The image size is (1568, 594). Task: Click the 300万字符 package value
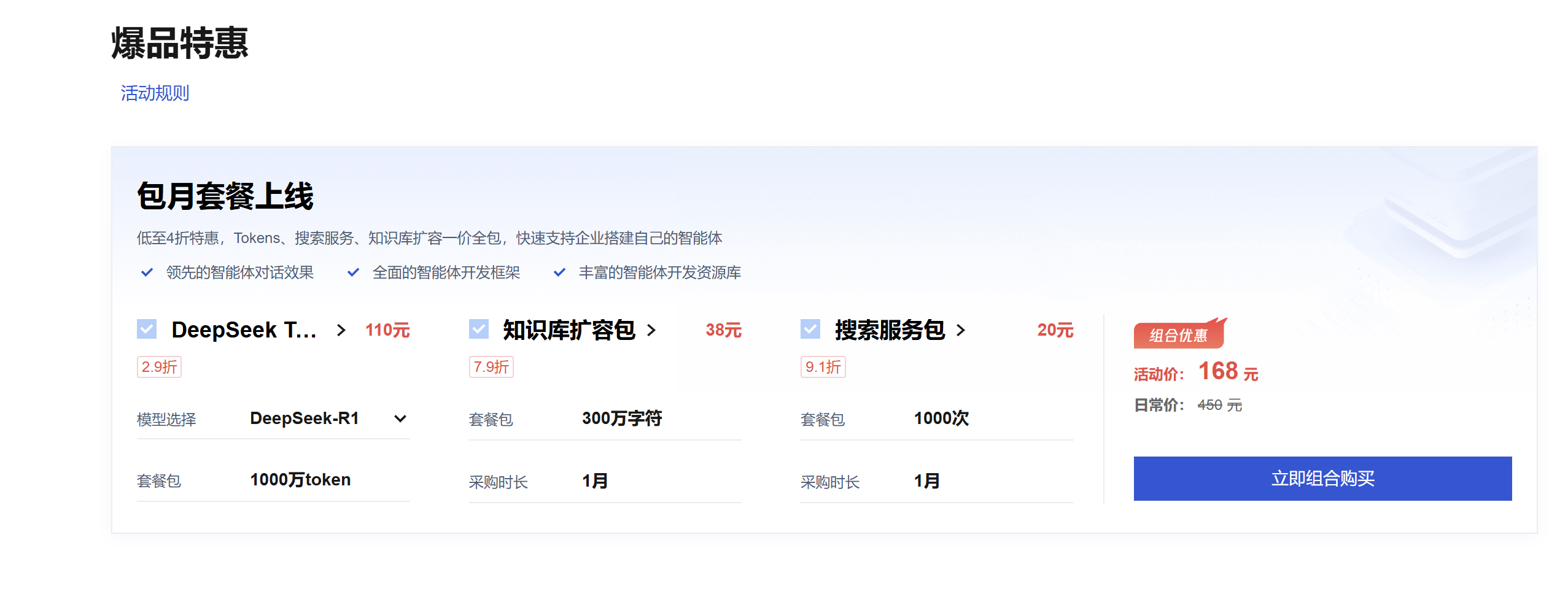pyautogui.click(x=622, y=418)
